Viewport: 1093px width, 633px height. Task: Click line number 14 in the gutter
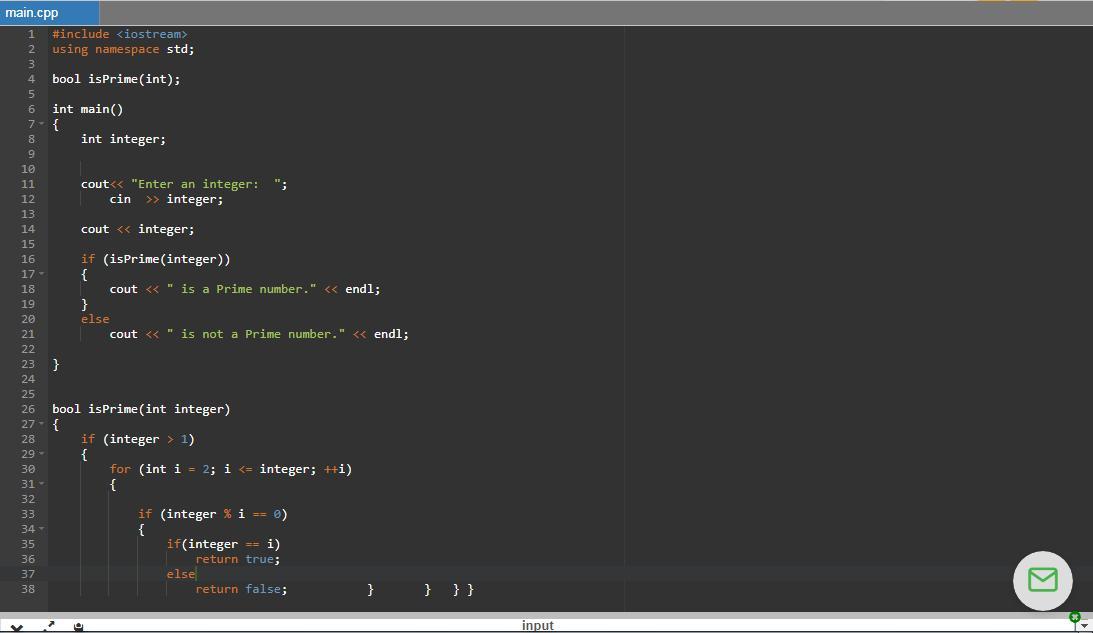click(x=30, y=229)
